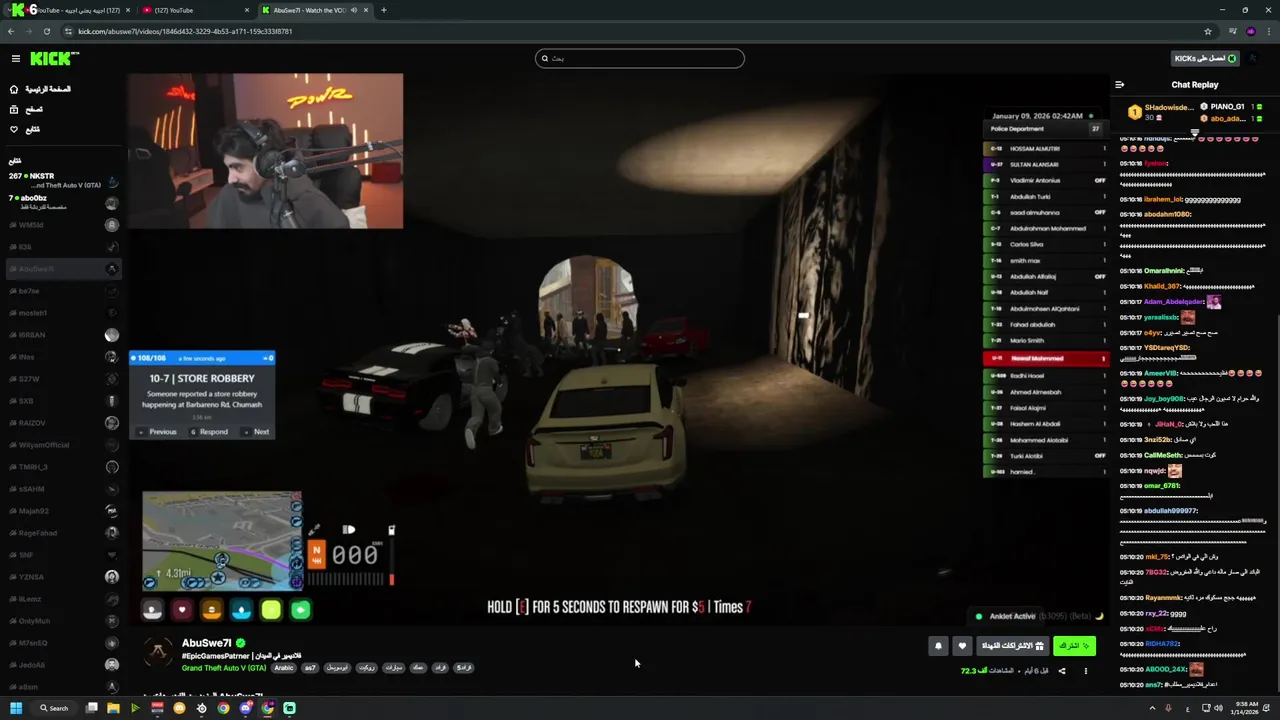1280x720 pixels.
Task: Select the as7 tag
Action: (x=310, y=668)
